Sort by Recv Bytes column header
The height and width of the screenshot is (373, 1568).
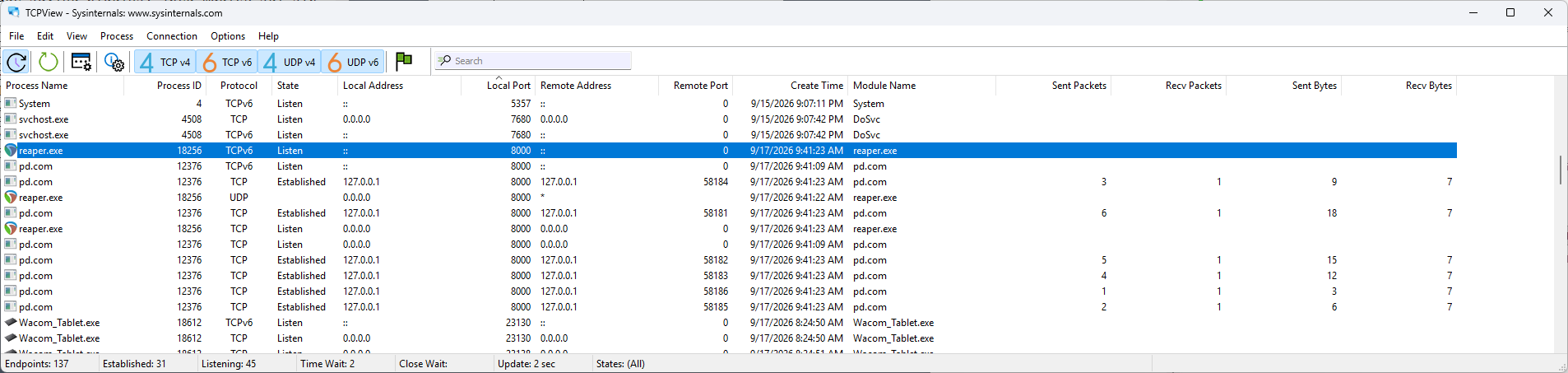(1399, 86)
